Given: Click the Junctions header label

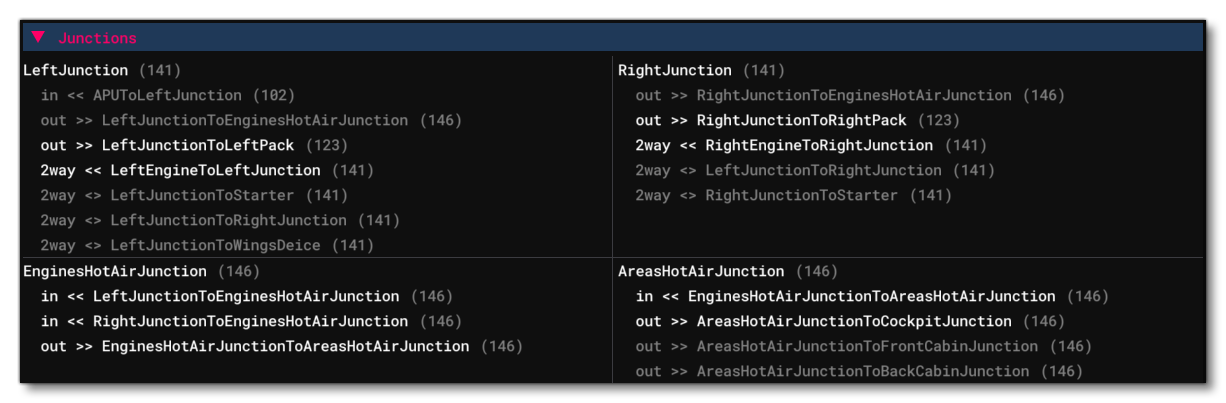Looking at the screenshot, I should point(97,38).
